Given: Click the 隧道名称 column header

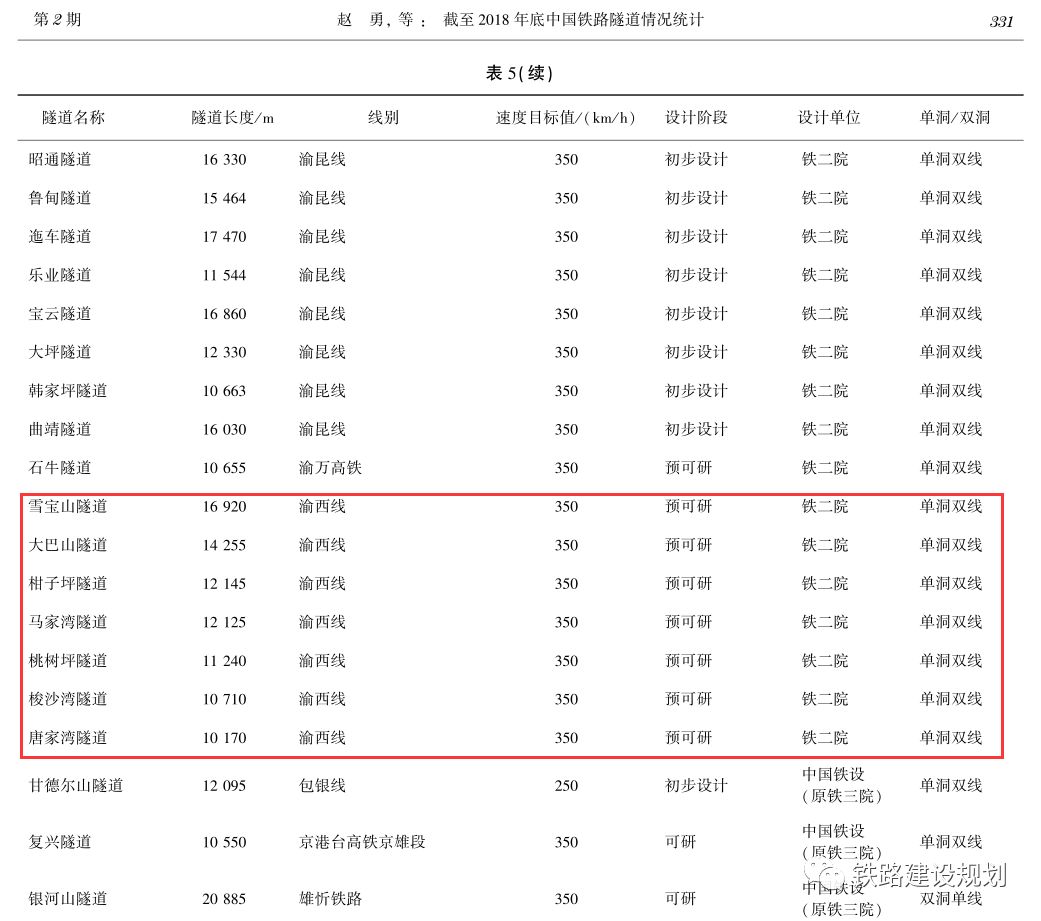Looking at the screenshot, I should (x=73, y=118).
